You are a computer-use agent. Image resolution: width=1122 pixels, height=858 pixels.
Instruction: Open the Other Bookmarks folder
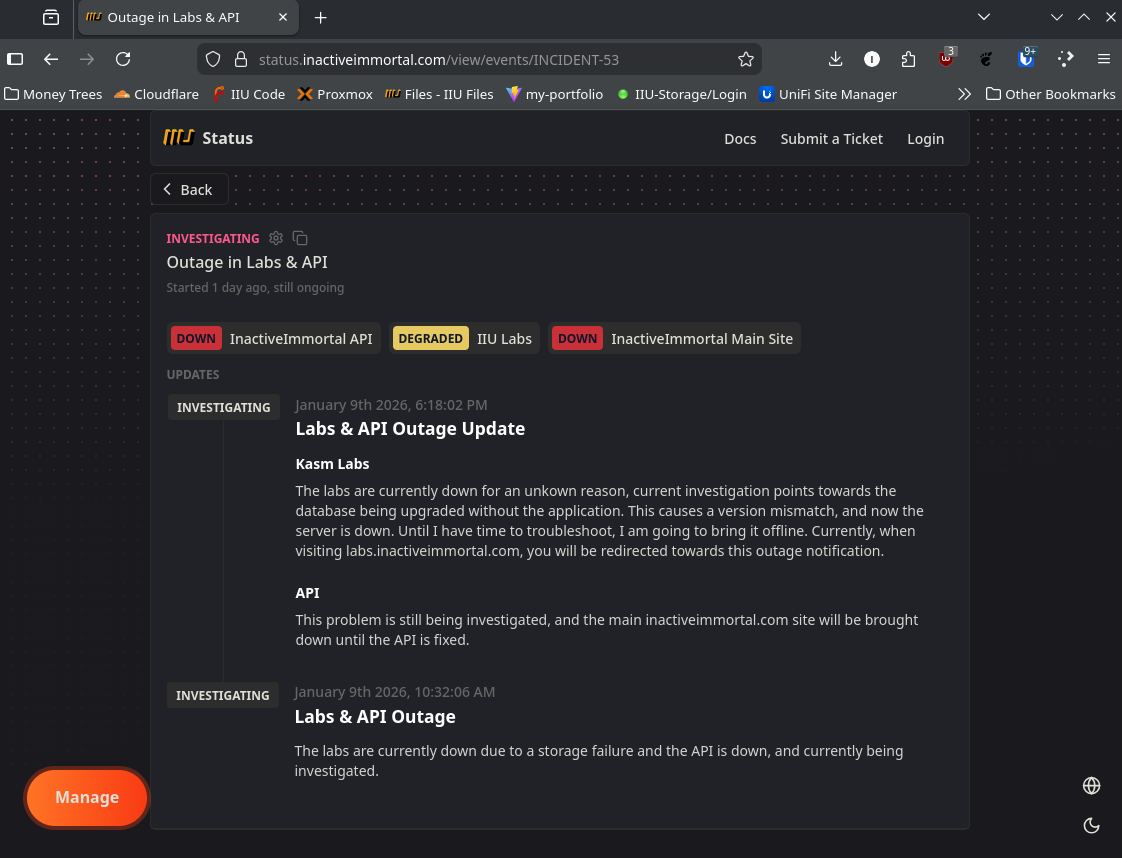click(1050, 94)
